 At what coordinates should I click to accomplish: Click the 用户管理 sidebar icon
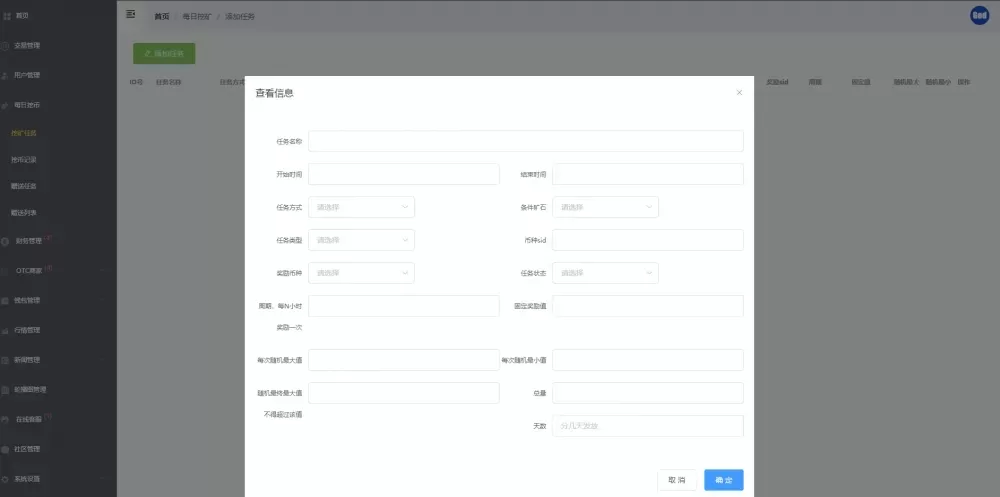(x=6, y=75)
